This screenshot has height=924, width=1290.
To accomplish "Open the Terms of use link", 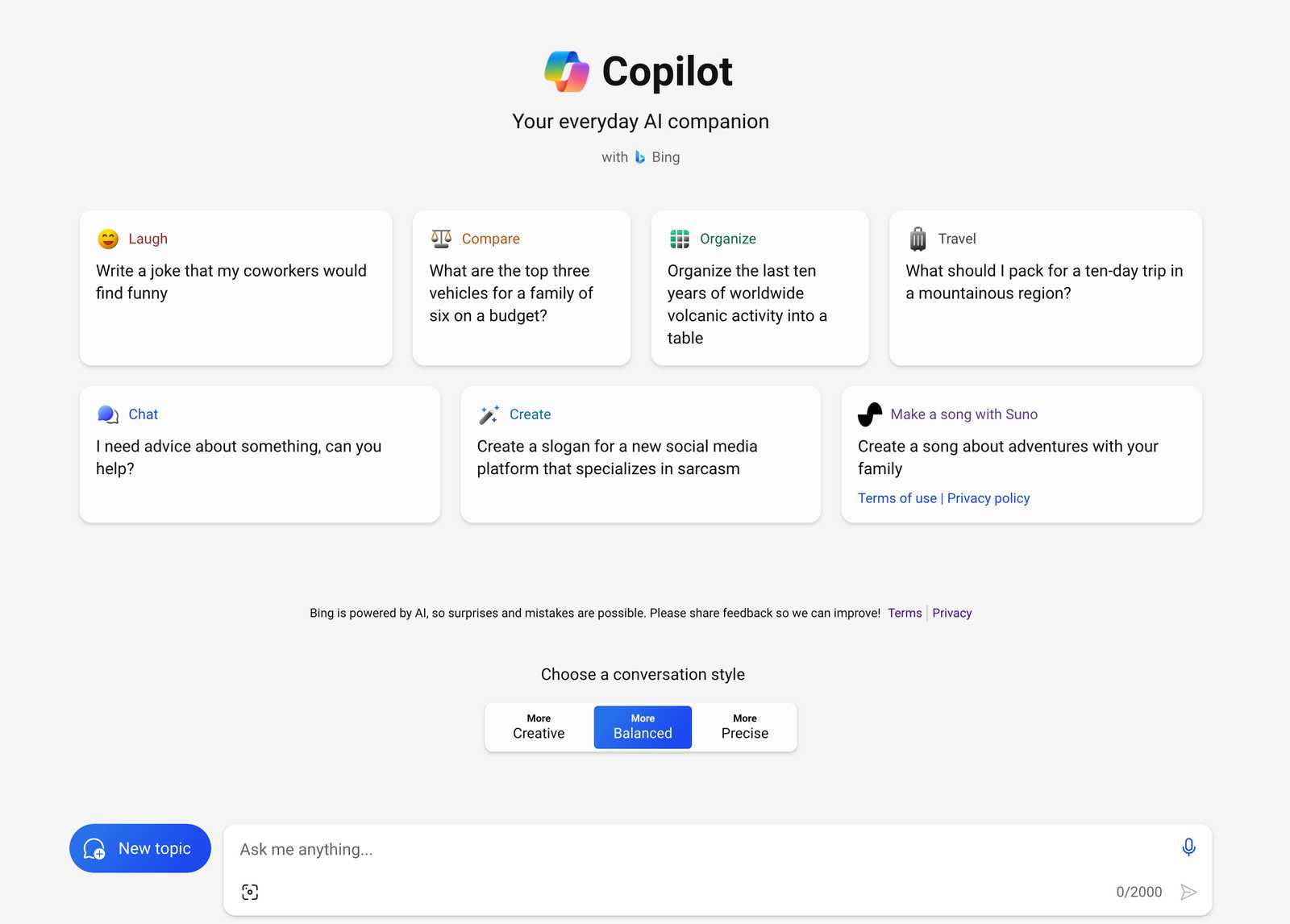I will click(897, 498).
